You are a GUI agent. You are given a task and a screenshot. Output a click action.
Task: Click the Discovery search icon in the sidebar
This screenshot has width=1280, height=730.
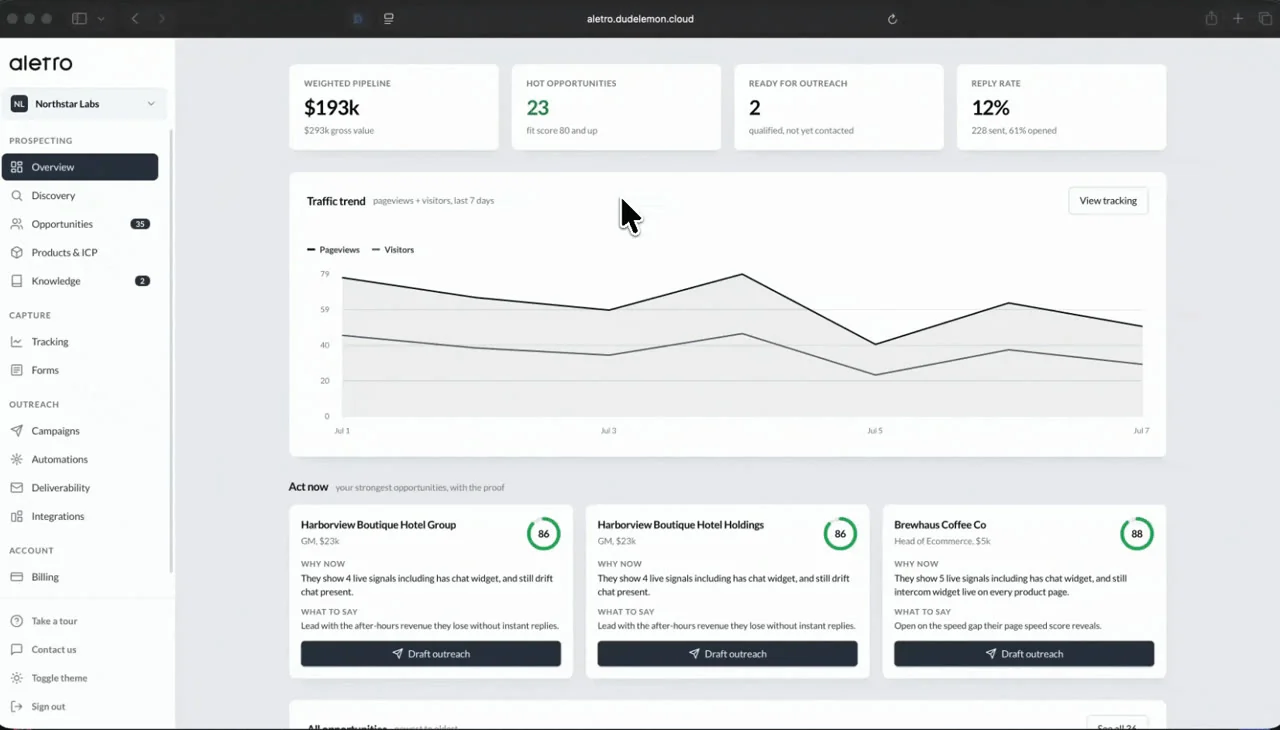(16, 196)
